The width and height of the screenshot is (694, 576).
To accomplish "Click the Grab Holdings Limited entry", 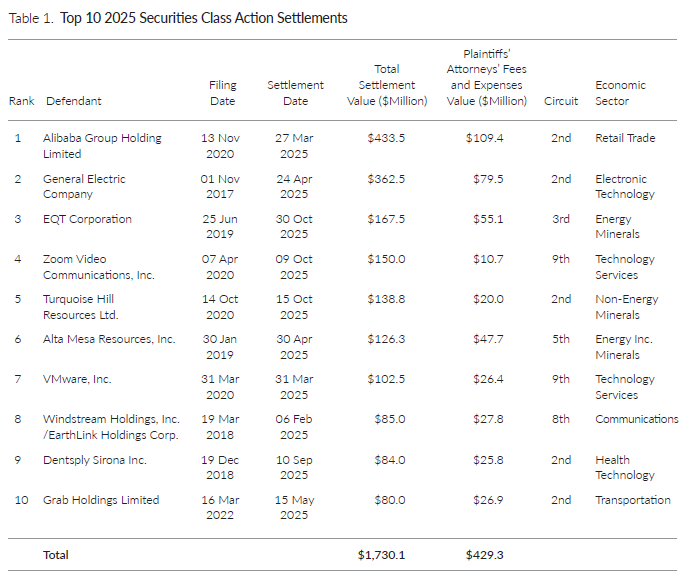I will [x=100, y=500].
